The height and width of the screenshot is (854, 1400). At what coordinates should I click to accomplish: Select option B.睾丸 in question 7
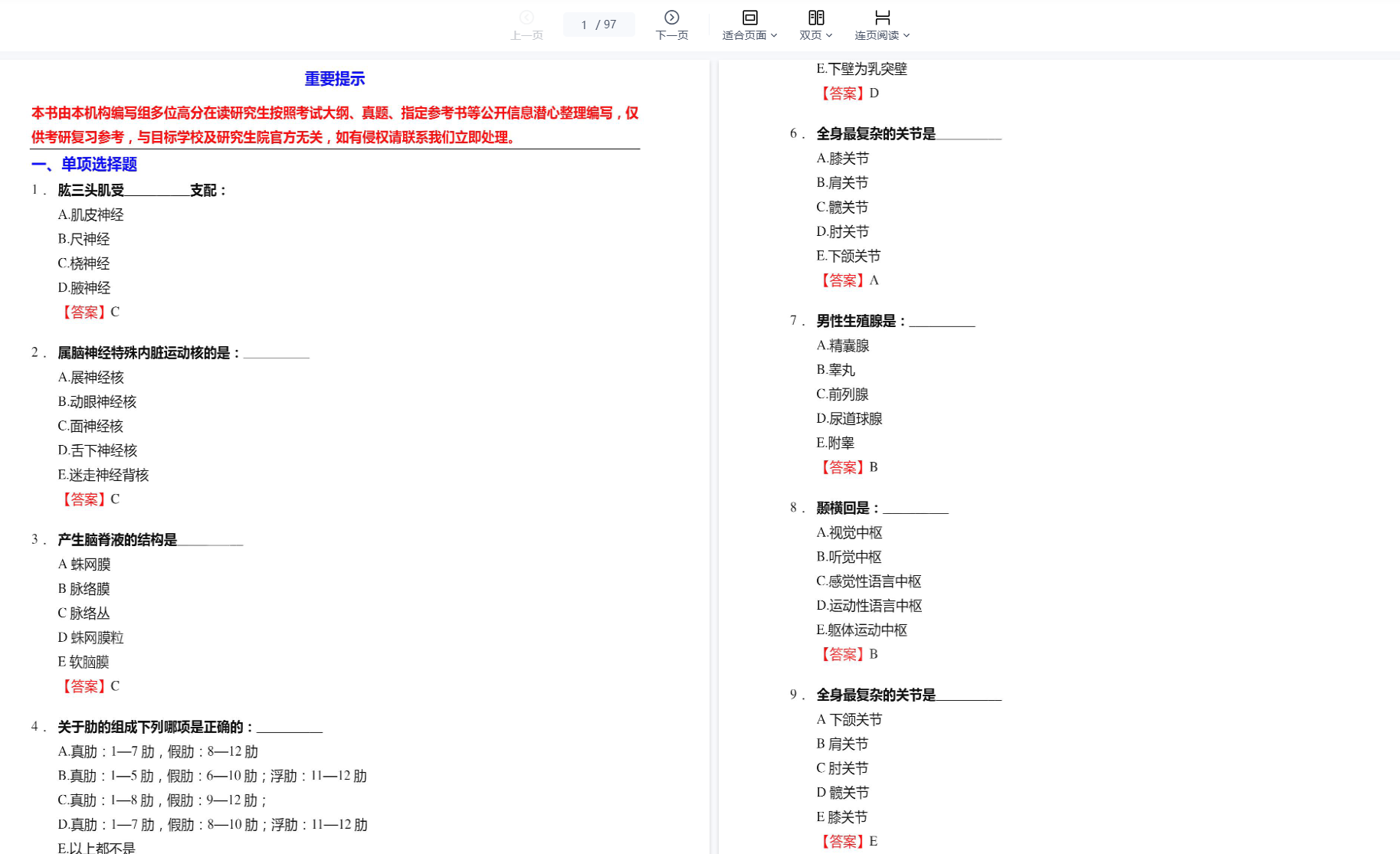(836, 370)
